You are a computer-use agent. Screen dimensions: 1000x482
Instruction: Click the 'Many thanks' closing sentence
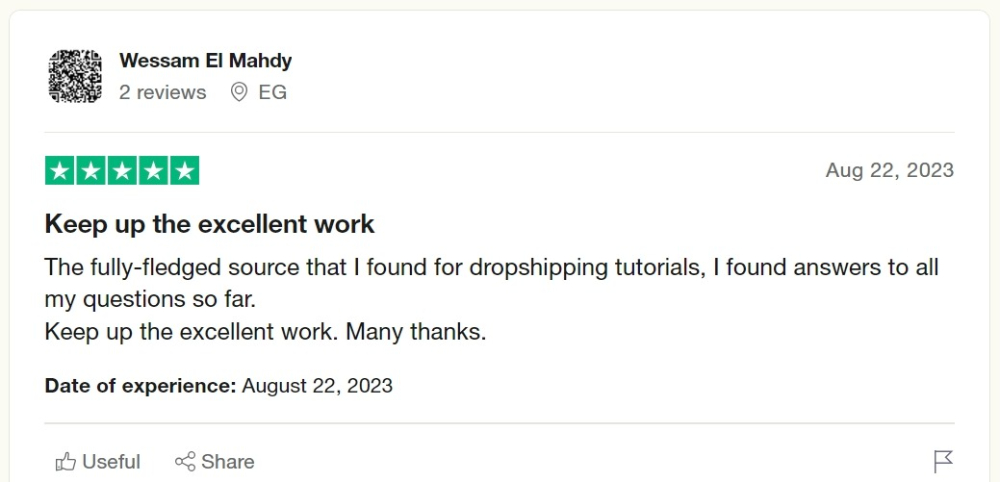click(416, 332)
